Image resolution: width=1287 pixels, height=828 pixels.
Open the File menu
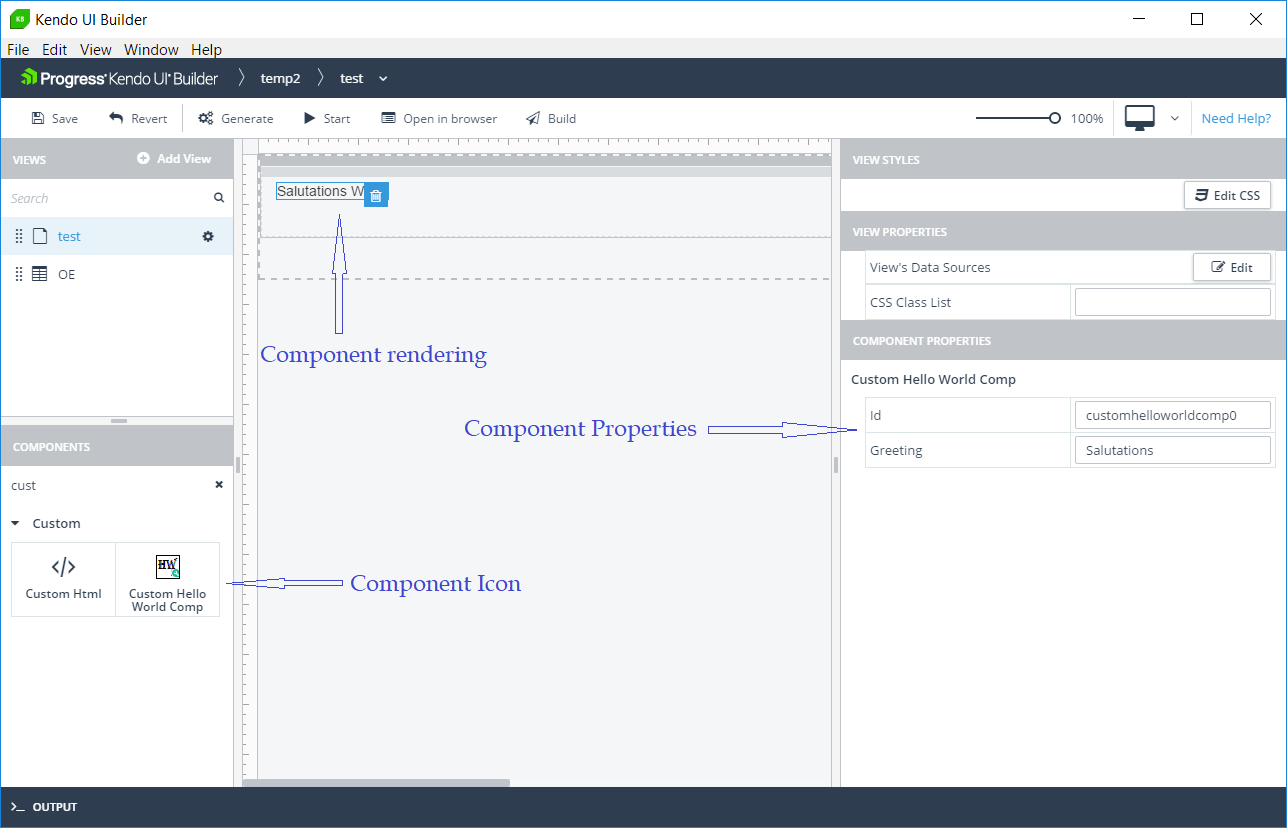[18, 50]
